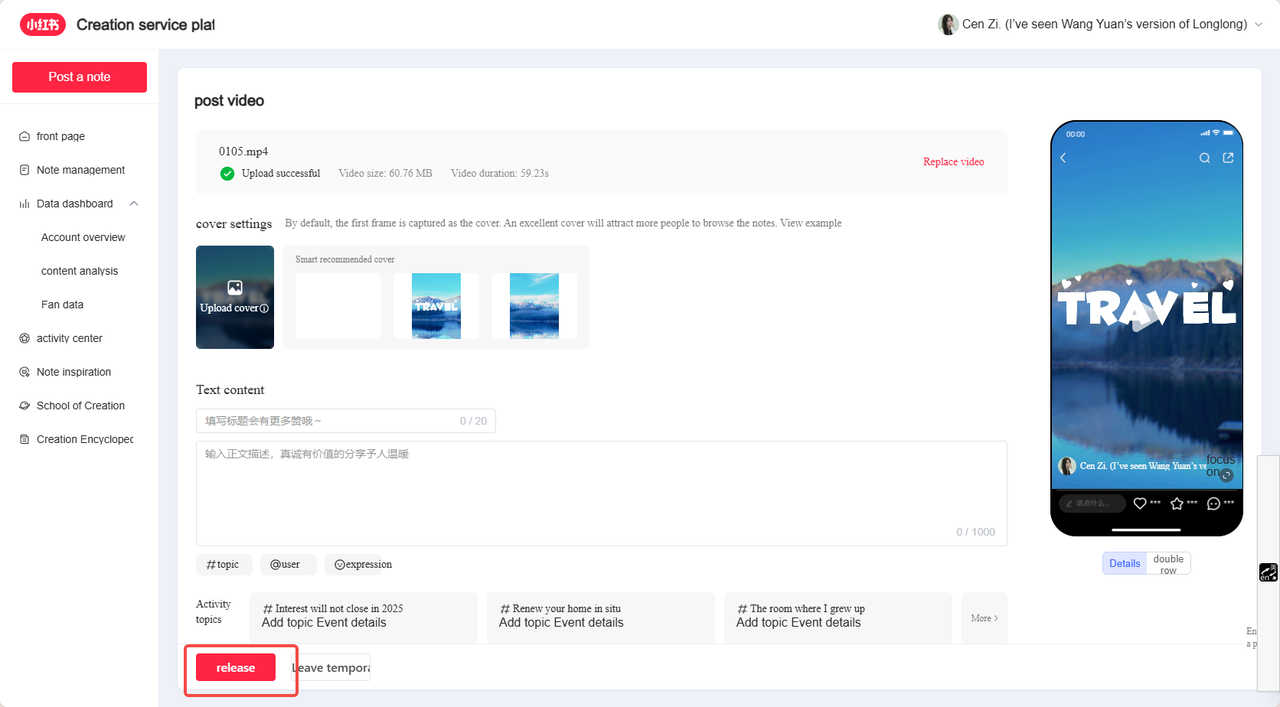Click the focus on follow button
This screenshot has width=1280, height=707.
click(1221, 466)
